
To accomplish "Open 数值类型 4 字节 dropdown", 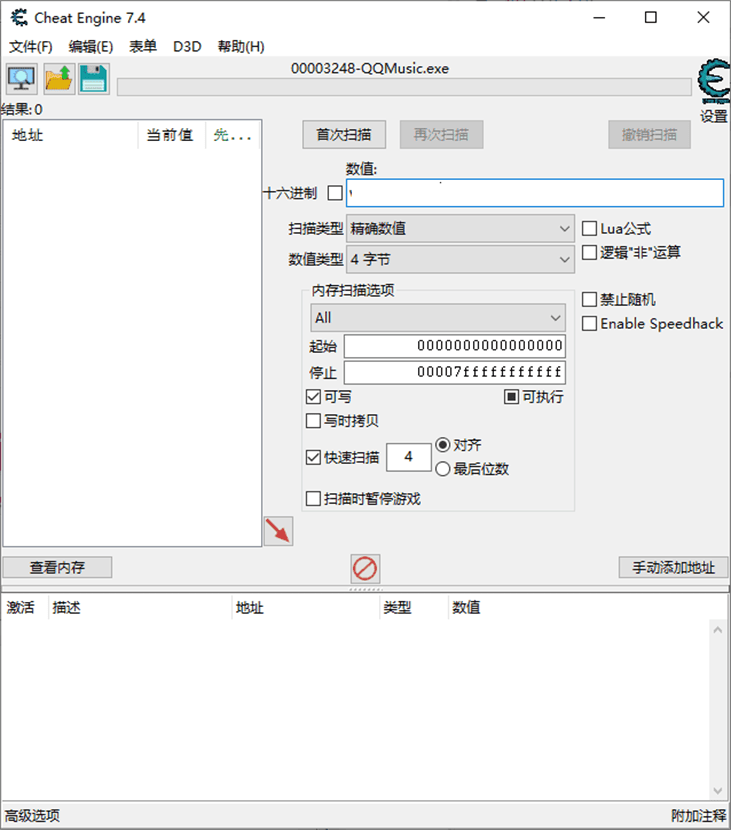I will point(460,259).
